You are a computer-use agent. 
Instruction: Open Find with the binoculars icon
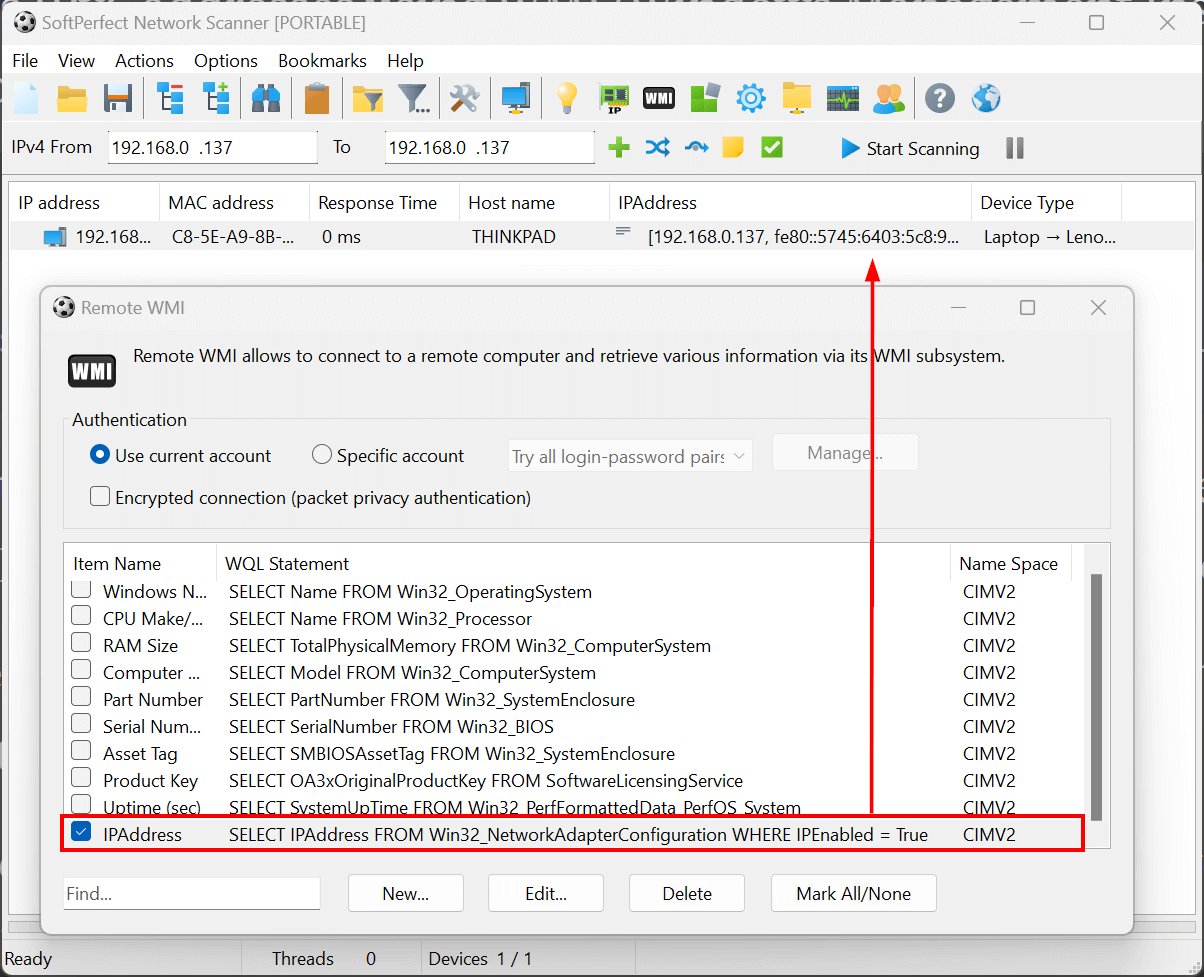coord(266,98)
